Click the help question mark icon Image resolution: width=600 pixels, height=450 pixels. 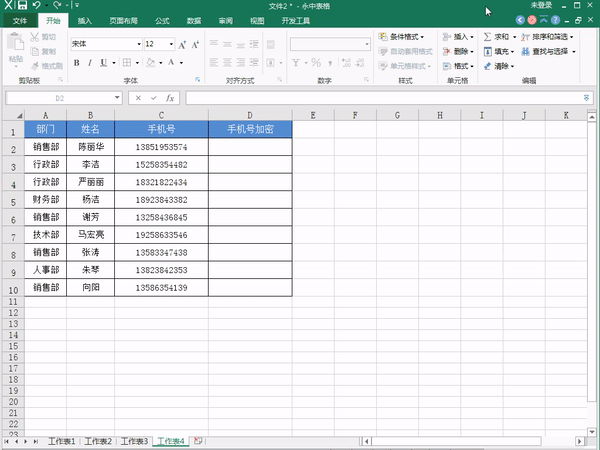[x=556, y=20]
